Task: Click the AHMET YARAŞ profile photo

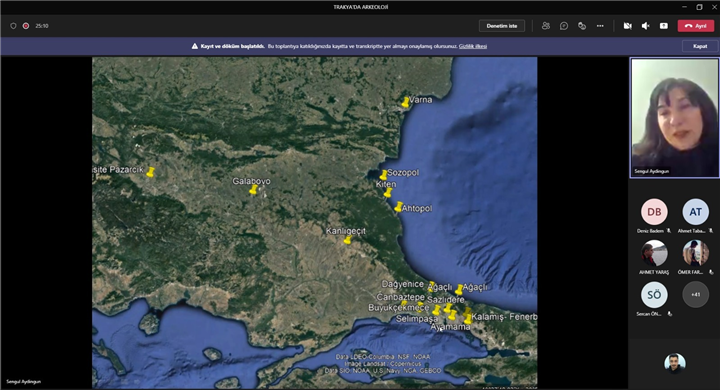Action: tap(654, 253)
